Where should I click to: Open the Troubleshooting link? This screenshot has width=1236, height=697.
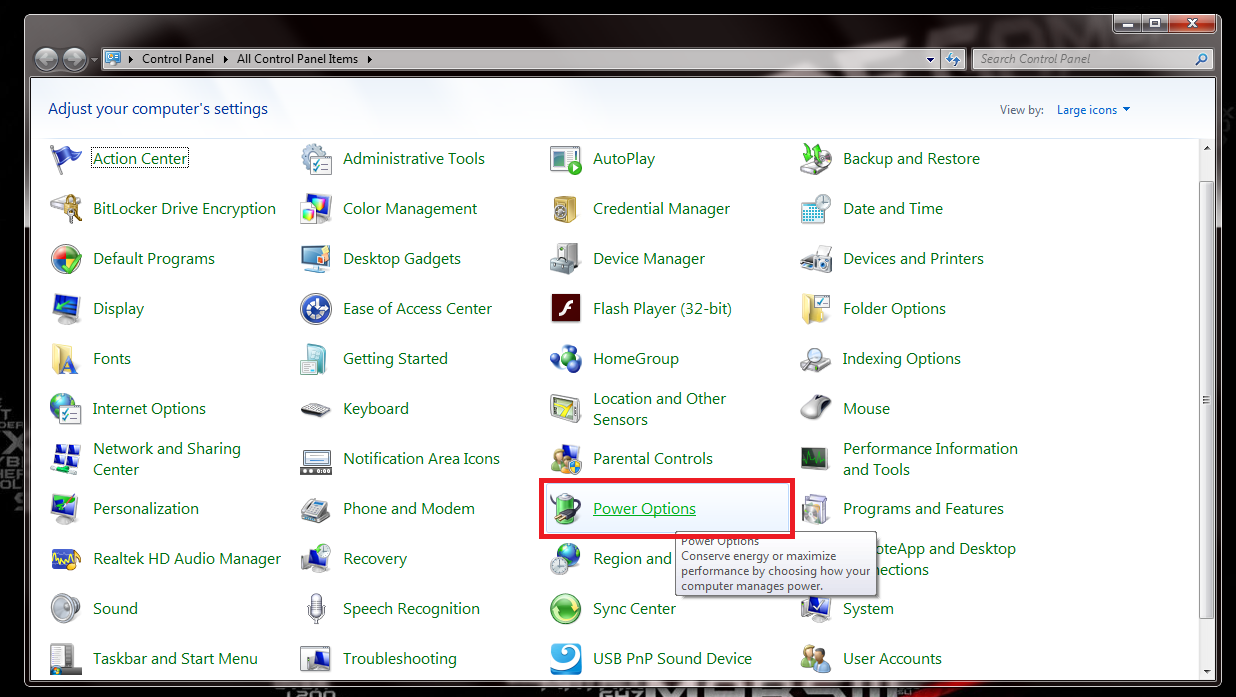point(400,659)
